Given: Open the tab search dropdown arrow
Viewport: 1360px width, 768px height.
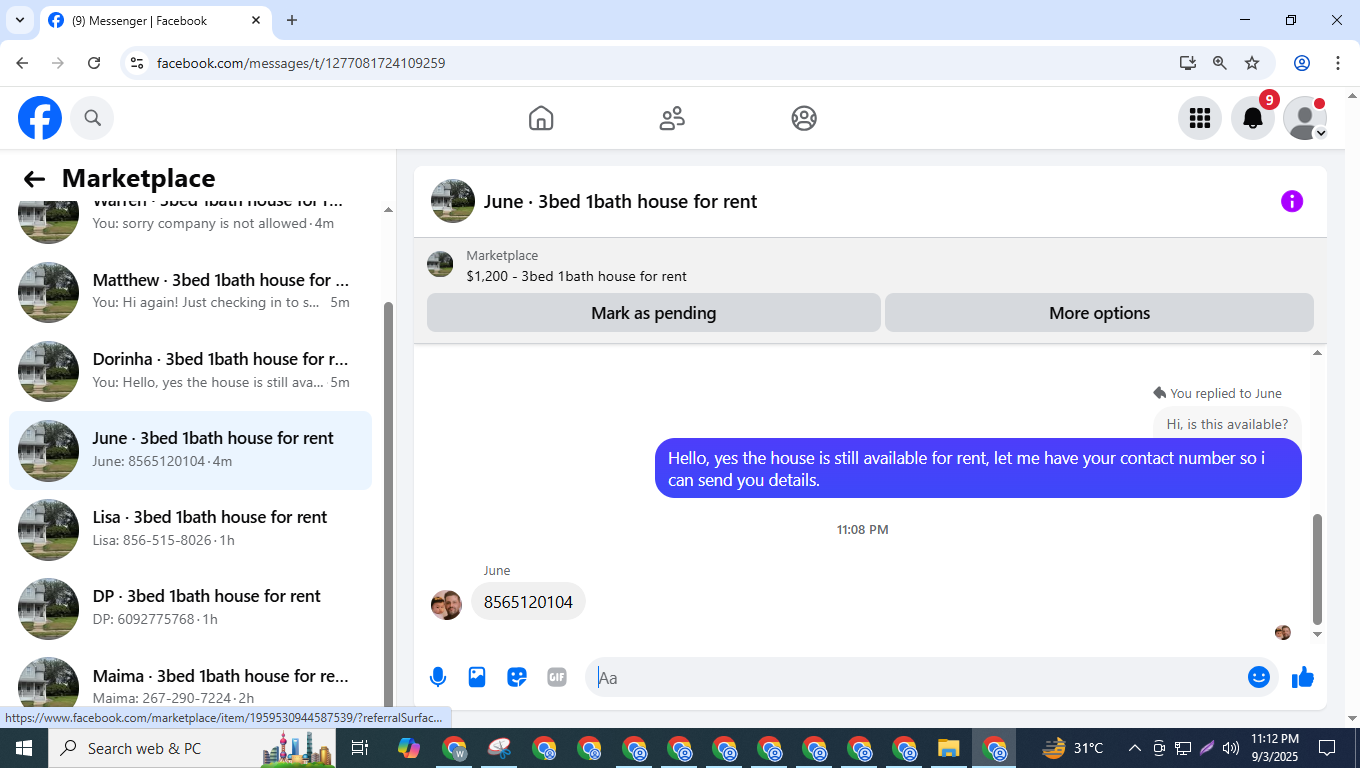Looking at the screenshot, I should (19, 20).
